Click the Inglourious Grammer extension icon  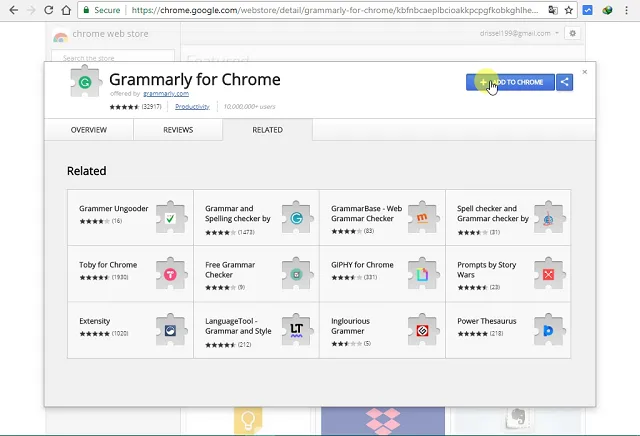pos(423,329)
